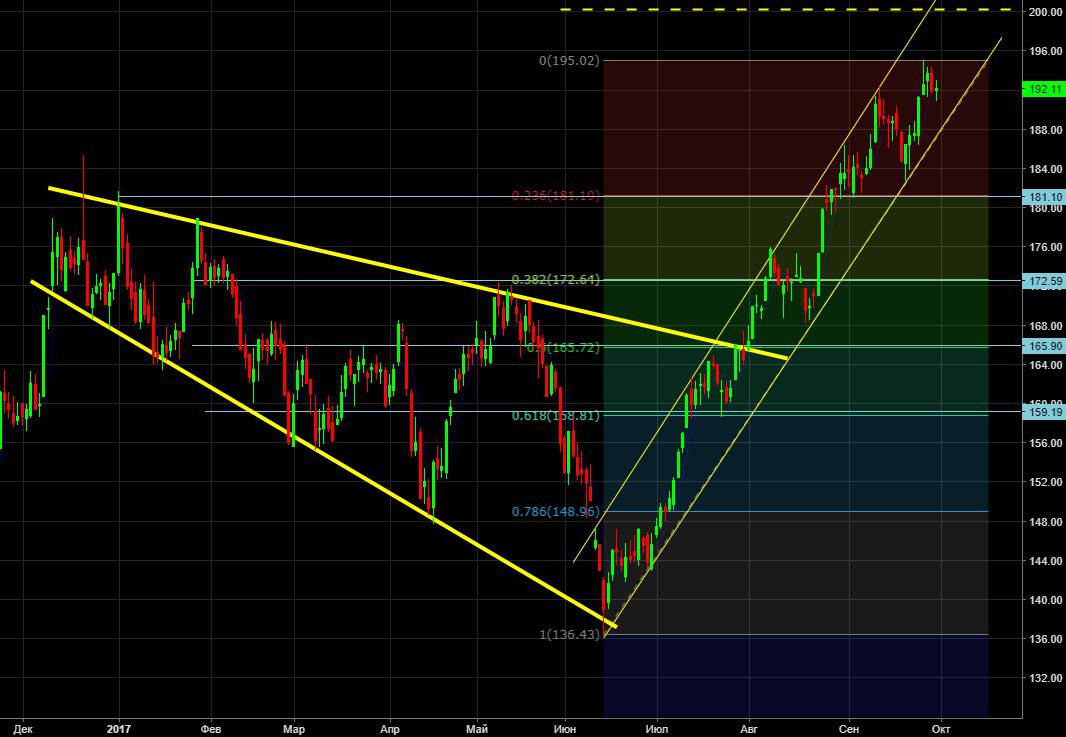This screenshot has width=1066, height=737.
Task: Click the Дек month label on time axis
Action: pyautogui.click(x=23, y=729)
